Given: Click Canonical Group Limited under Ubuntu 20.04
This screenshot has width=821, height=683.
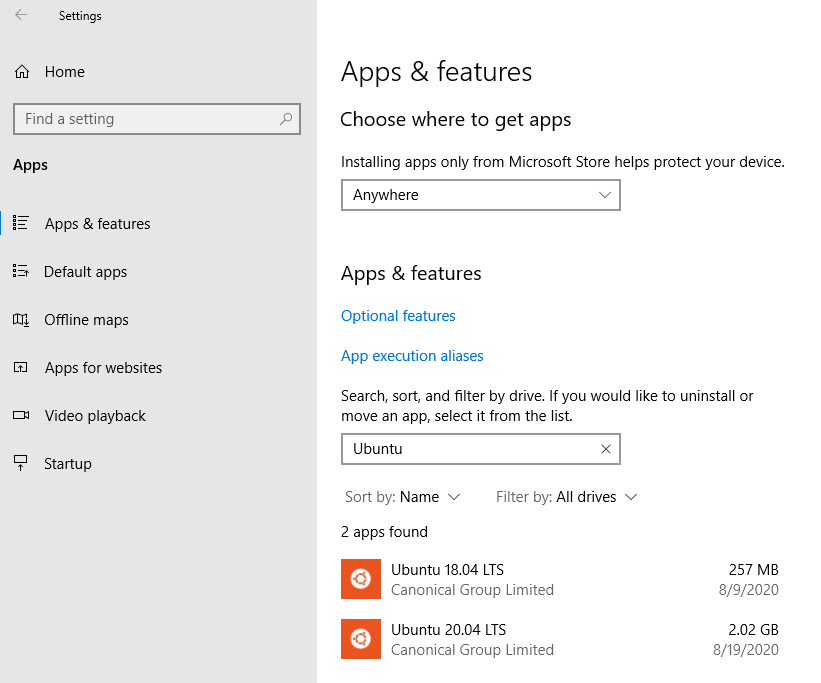Looking at the screenshot, I should pyautogui.click(x=472, y=650).
